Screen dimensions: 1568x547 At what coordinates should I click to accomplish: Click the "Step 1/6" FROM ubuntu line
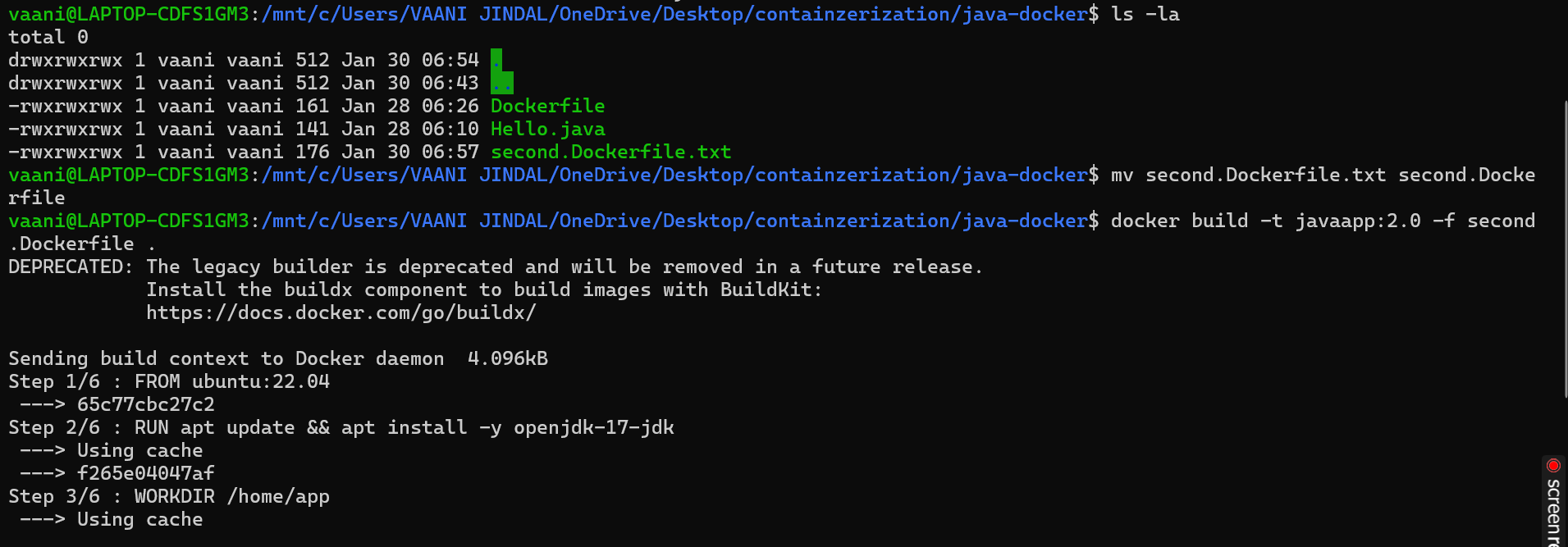click(168, 381)
